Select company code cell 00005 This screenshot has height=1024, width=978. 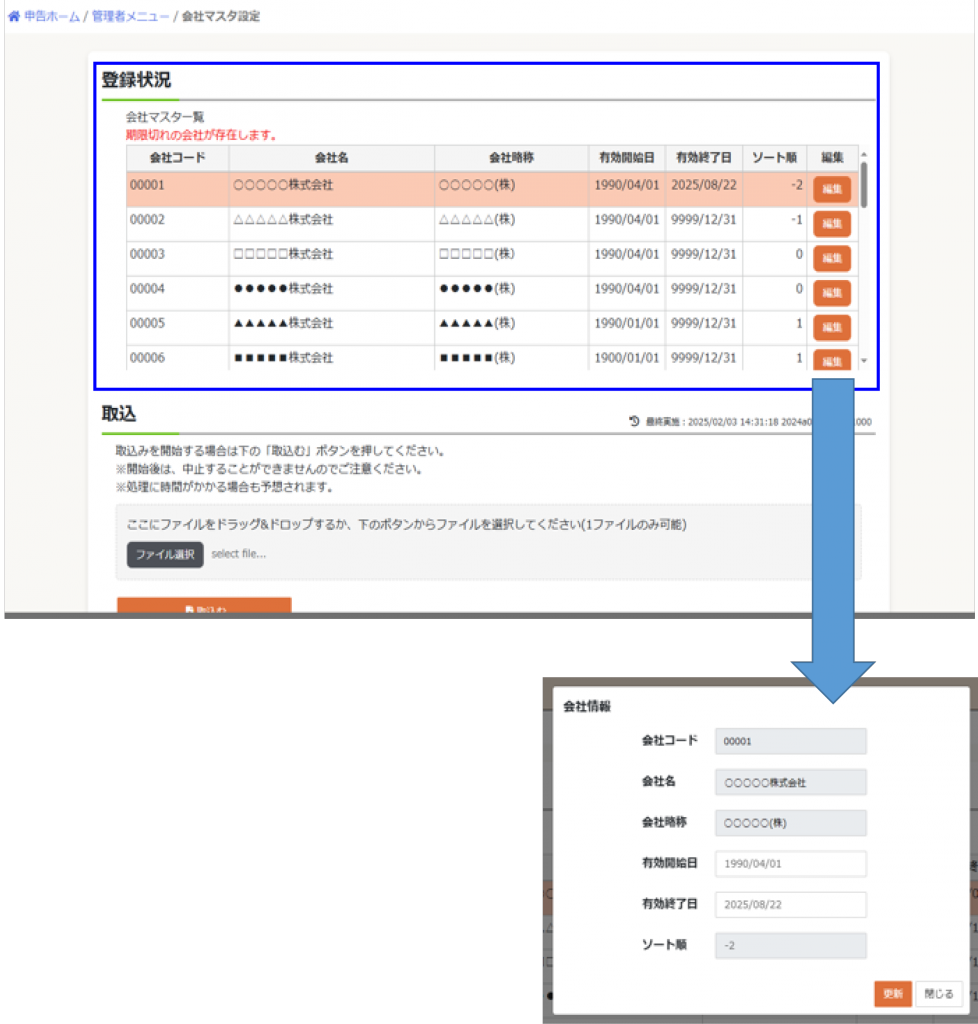178,328
